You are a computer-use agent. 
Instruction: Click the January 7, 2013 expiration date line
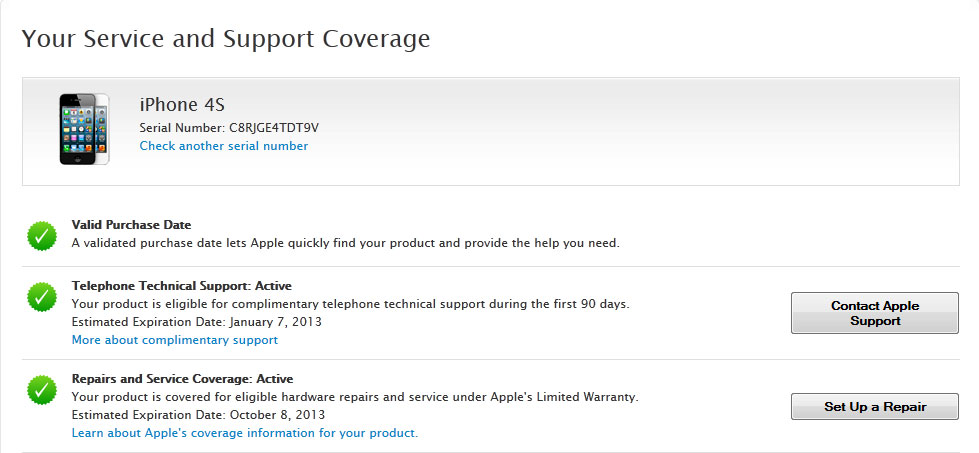[196, 322]
